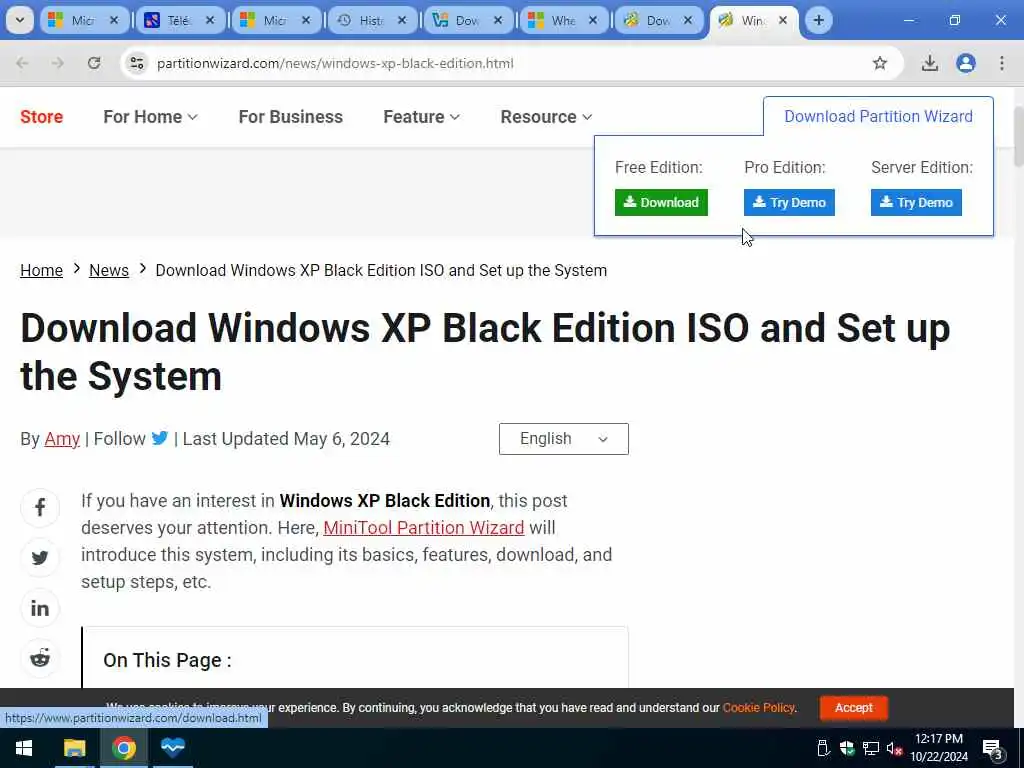Open the Store menu item
The height and width of the screenshot is (768, 1024).
pyautogui.click(x=41, y=116)
